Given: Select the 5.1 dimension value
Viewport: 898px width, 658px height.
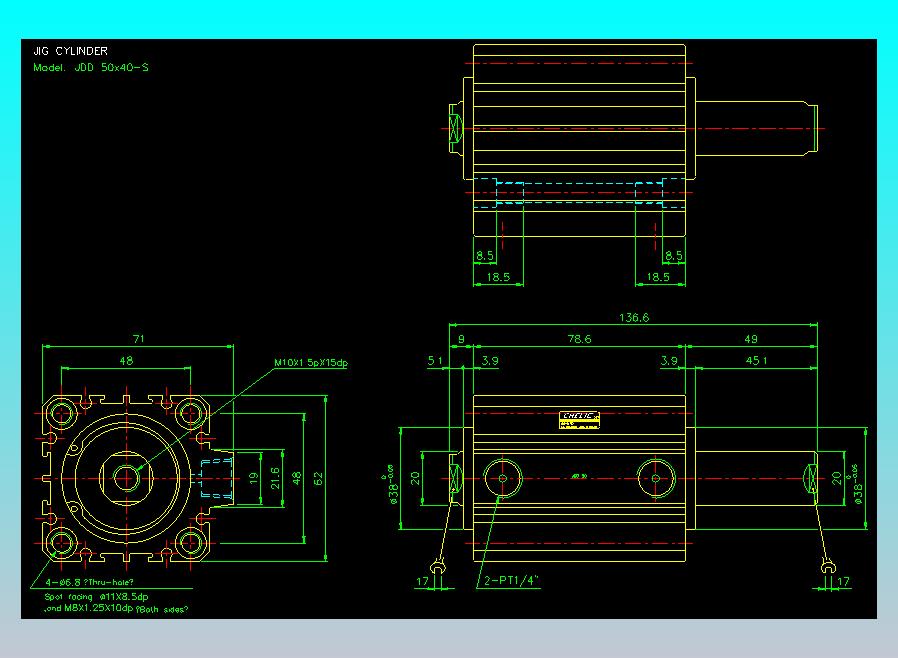Looking at the screenshot, I should pyautogui.click(x=435, y=361).
